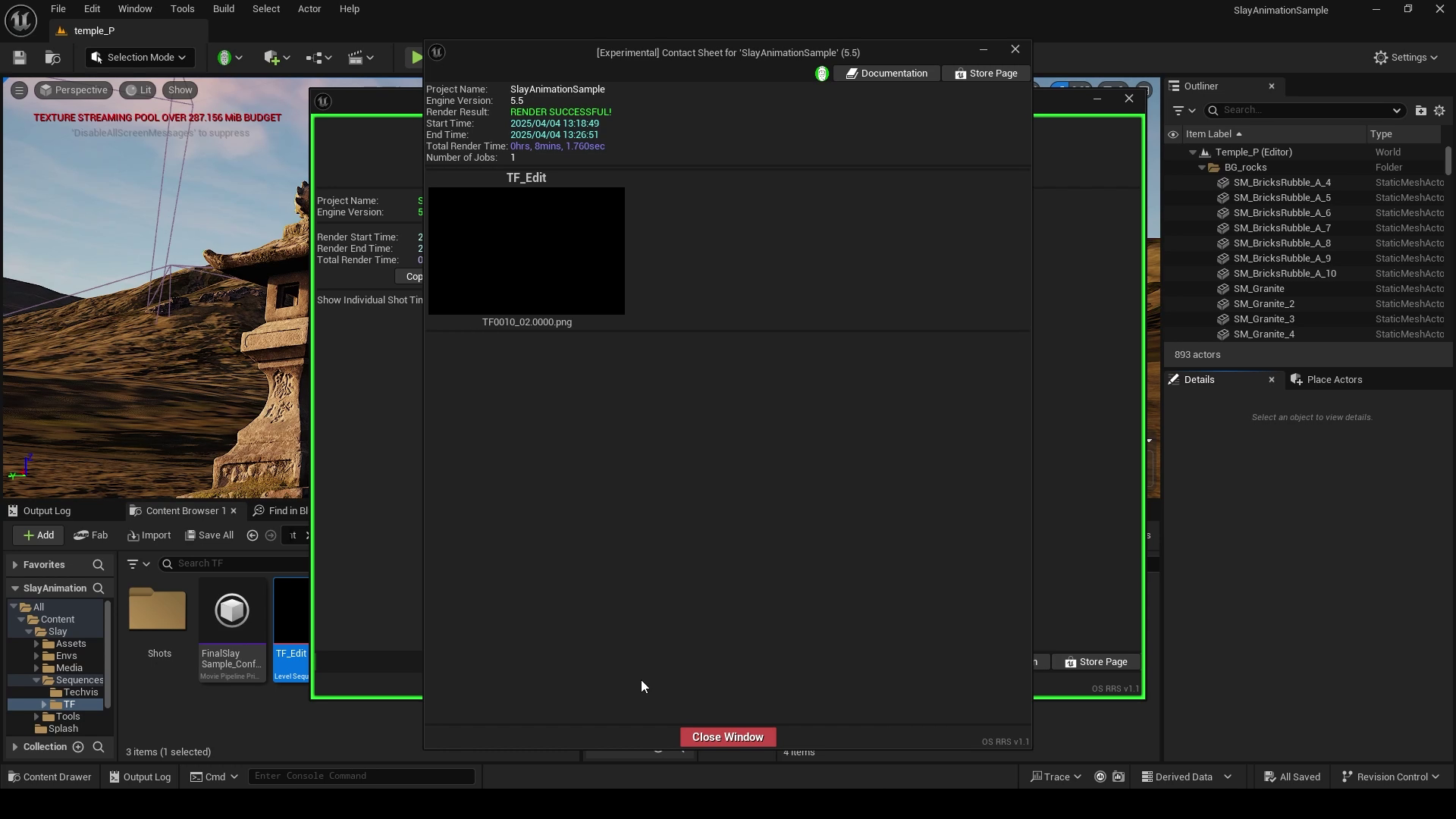
Task: Click the Browse content folder-search toolbar icon
Action: 52,58
